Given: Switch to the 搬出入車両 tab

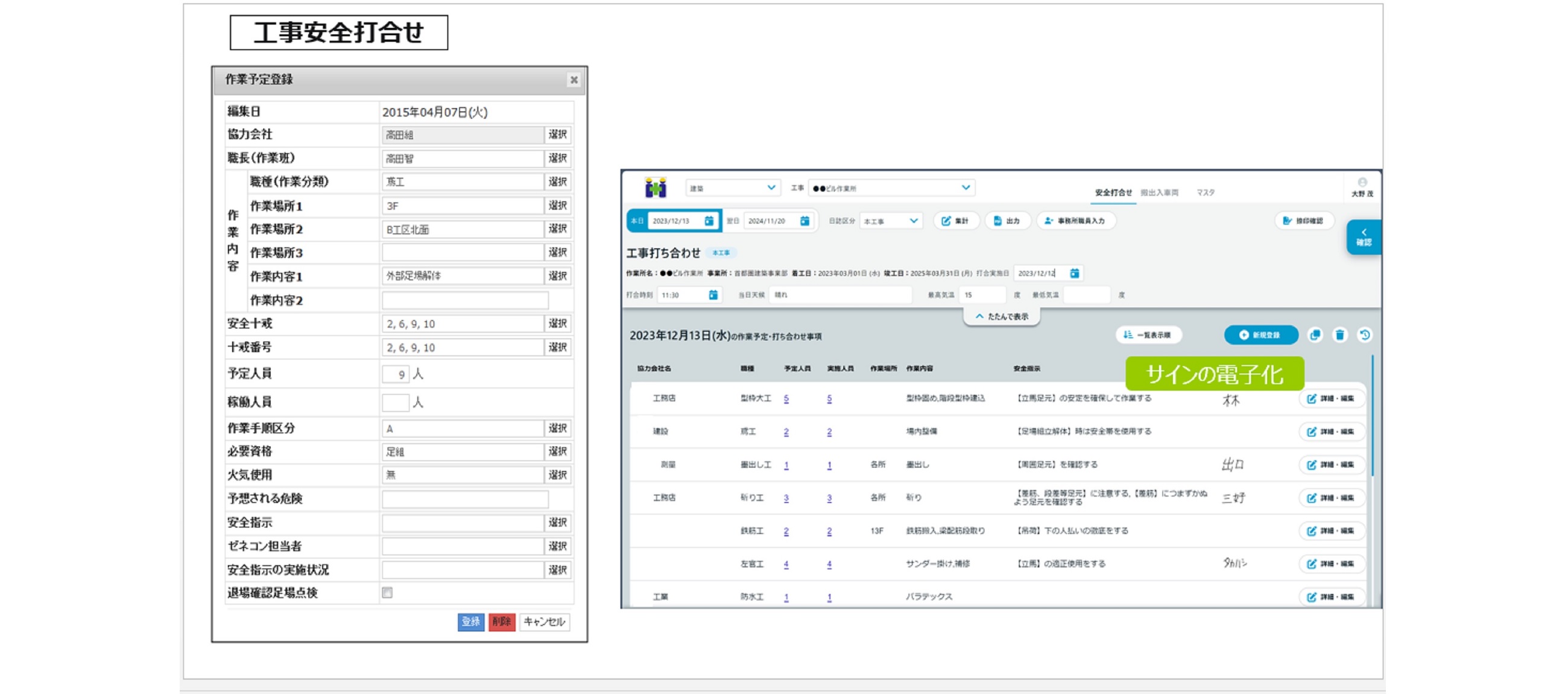Looking at the screenshot, I should click(1159, 193).
